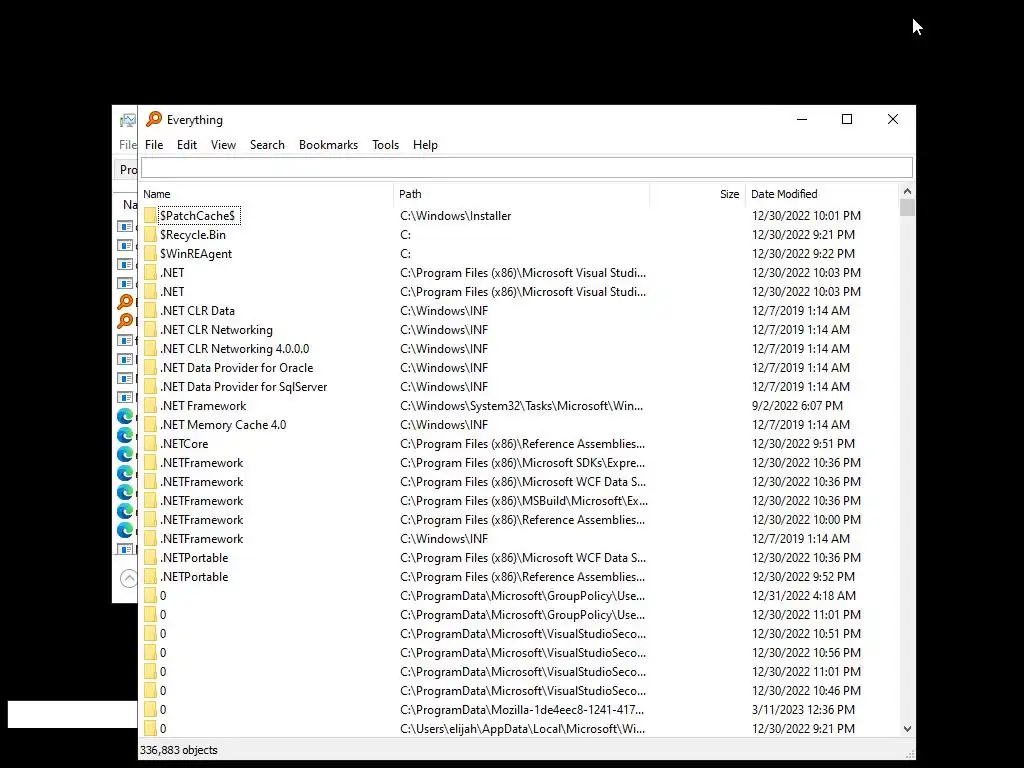Click folder icon of .NETFramework in MSBuild path
Viewport: 1024px width, 768px height.
pyautogui.click(x=150, y=501)
